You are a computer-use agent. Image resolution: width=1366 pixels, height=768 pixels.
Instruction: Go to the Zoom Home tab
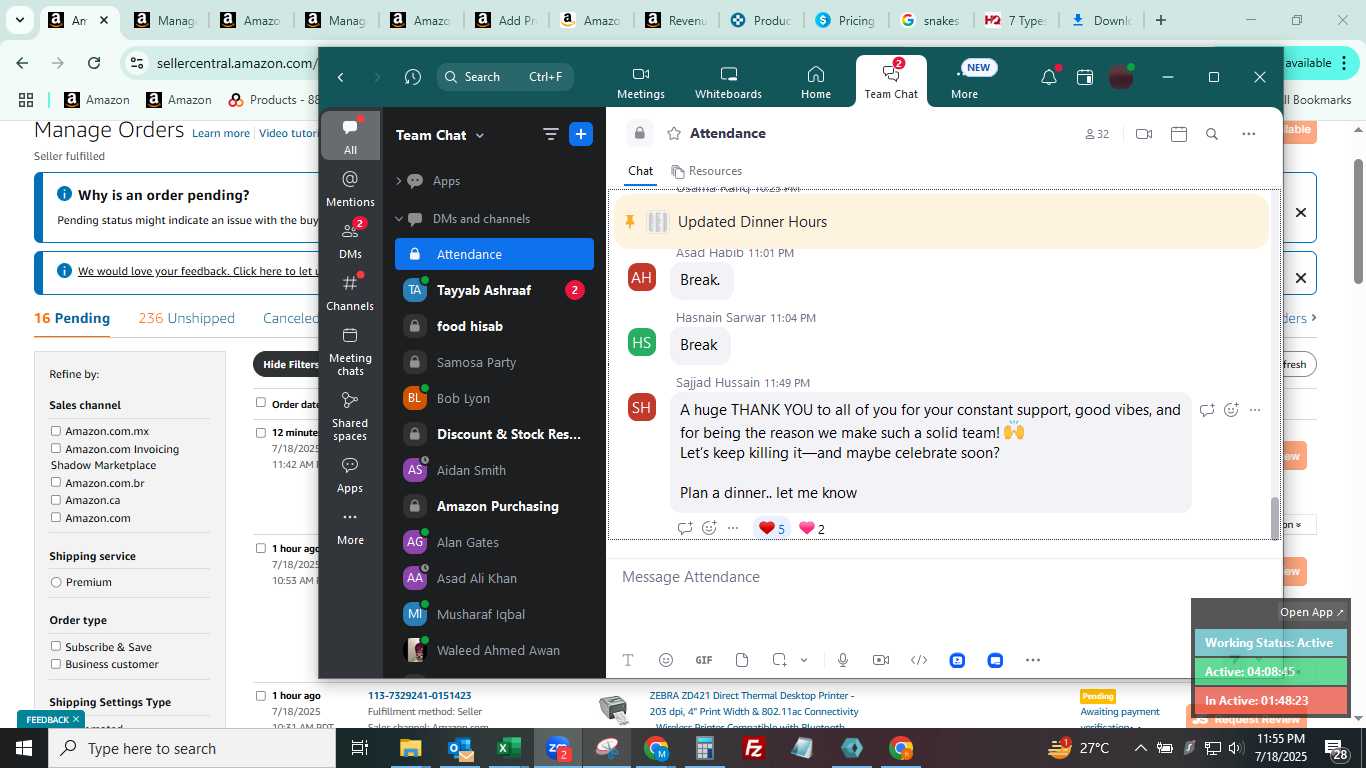point(816,83)
